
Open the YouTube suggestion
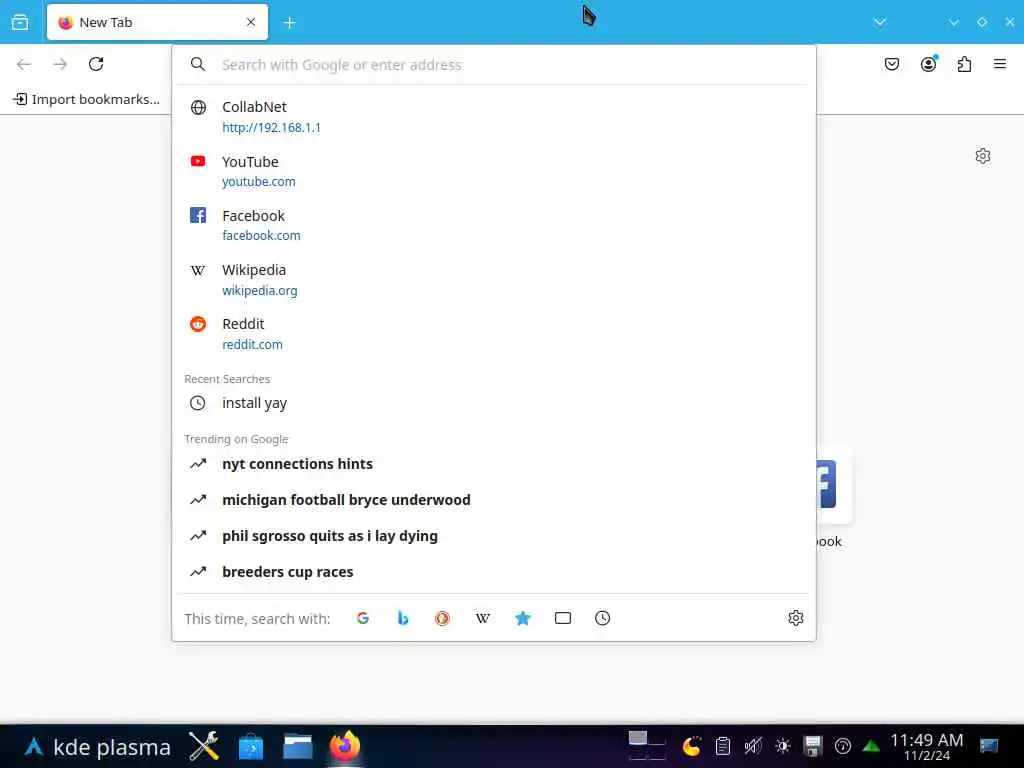click(x=494, y=171)
